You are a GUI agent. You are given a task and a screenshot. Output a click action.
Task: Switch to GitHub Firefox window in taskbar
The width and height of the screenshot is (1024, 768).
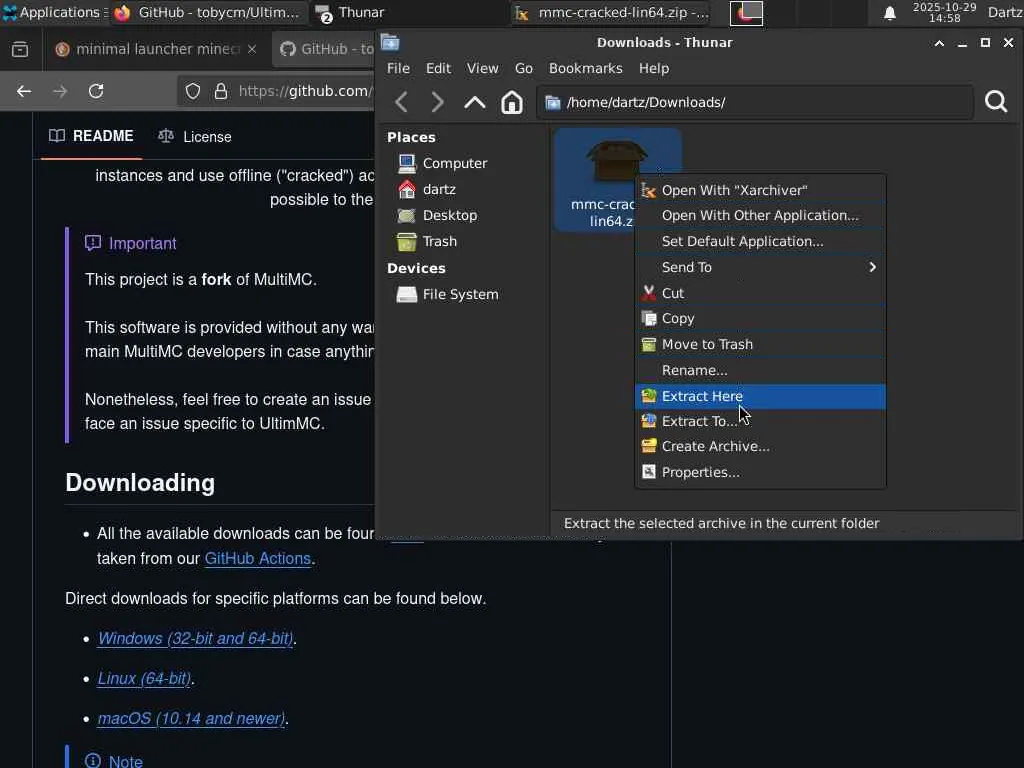tap(208, 12)
